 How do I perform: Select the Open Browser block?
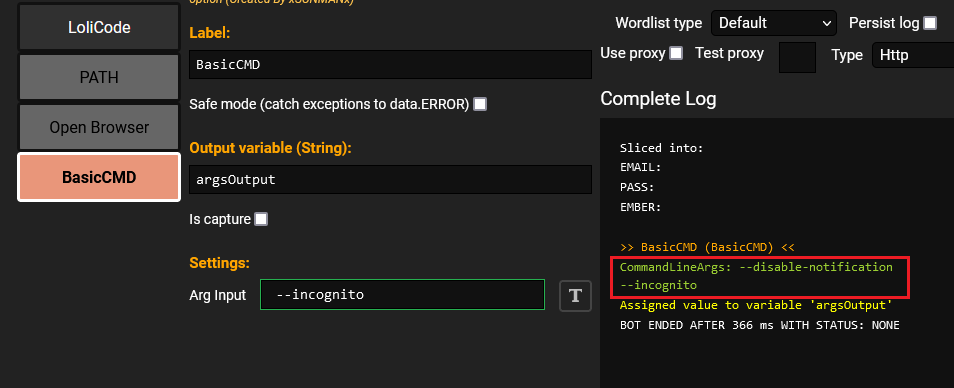[99, 127]
